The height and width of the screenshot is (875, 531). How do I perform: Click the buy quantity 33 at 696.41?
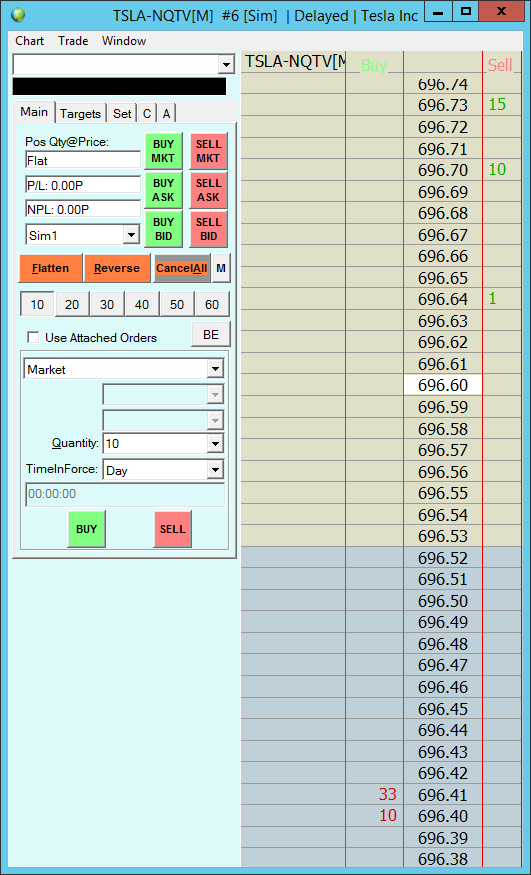click(x=388, y=795)
